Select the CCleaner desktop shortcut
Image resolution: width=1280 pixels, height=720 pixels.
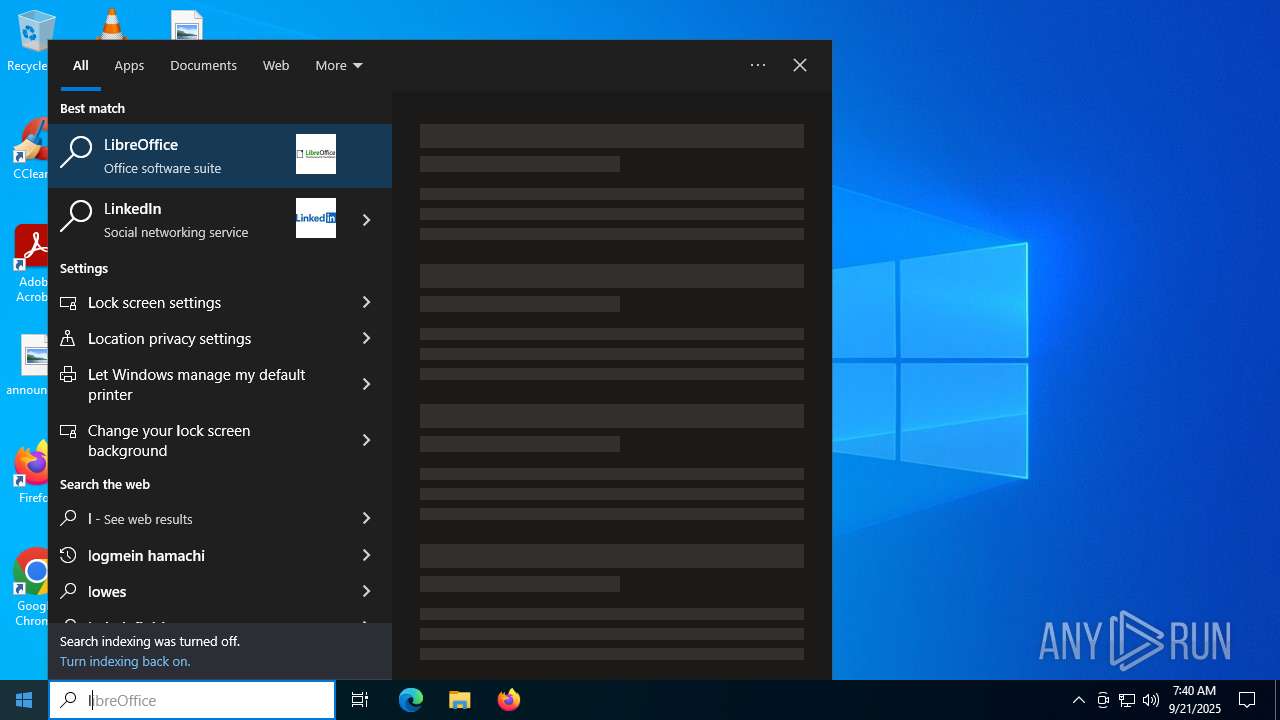[30, 150]
